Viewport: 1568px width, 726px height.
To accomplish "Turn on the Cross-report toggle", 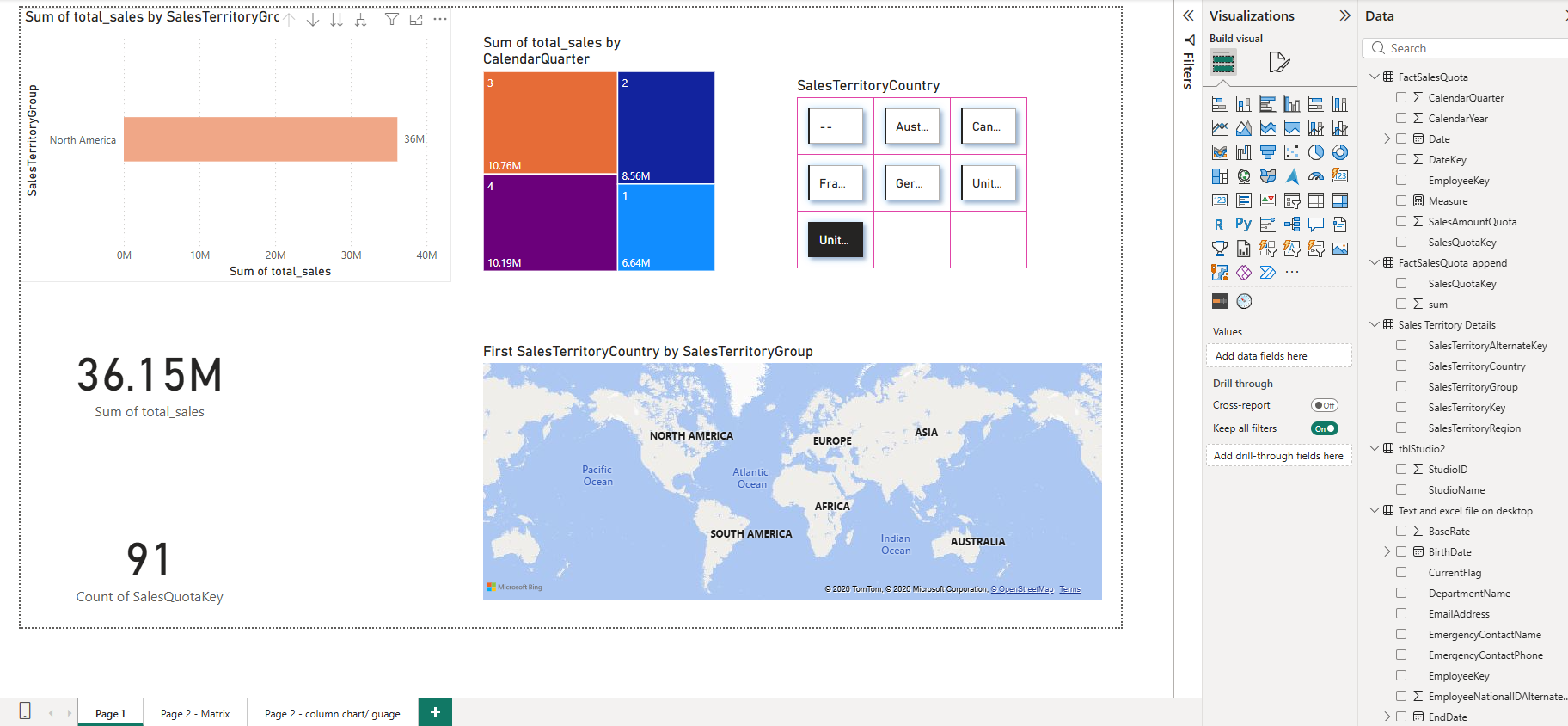I will click(1324, 405).
